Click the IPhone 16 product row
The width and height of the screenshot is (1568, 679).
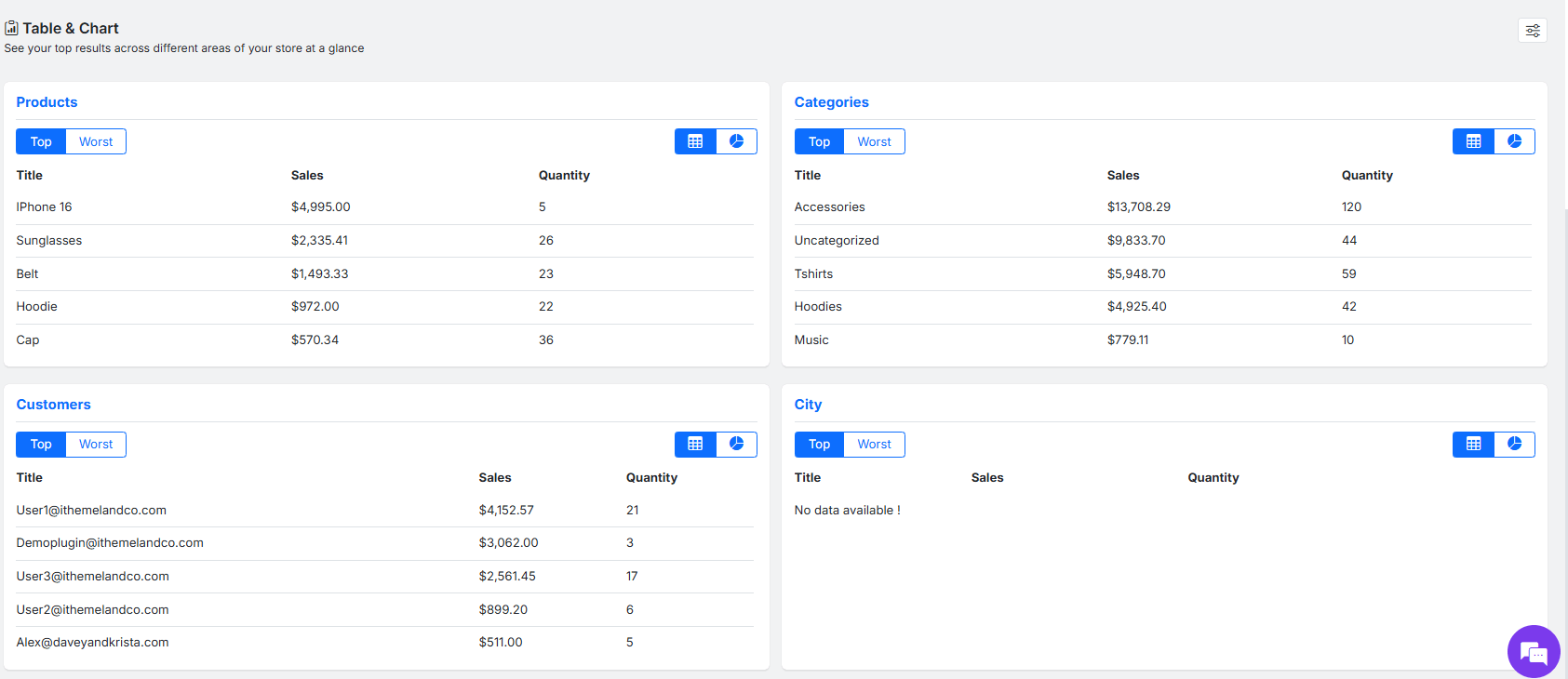44,206
